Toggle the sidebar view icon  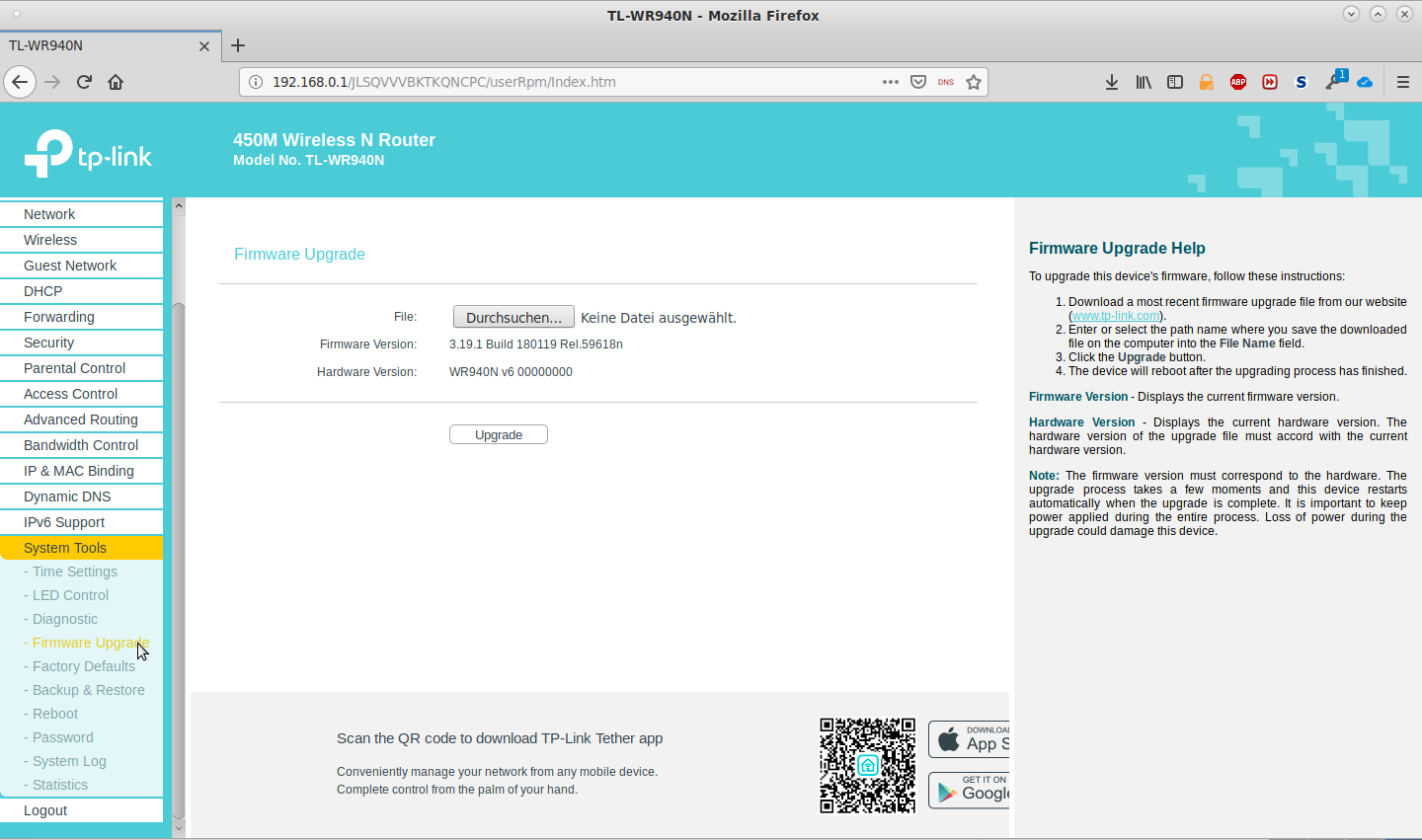click(x=1174, y=82)
